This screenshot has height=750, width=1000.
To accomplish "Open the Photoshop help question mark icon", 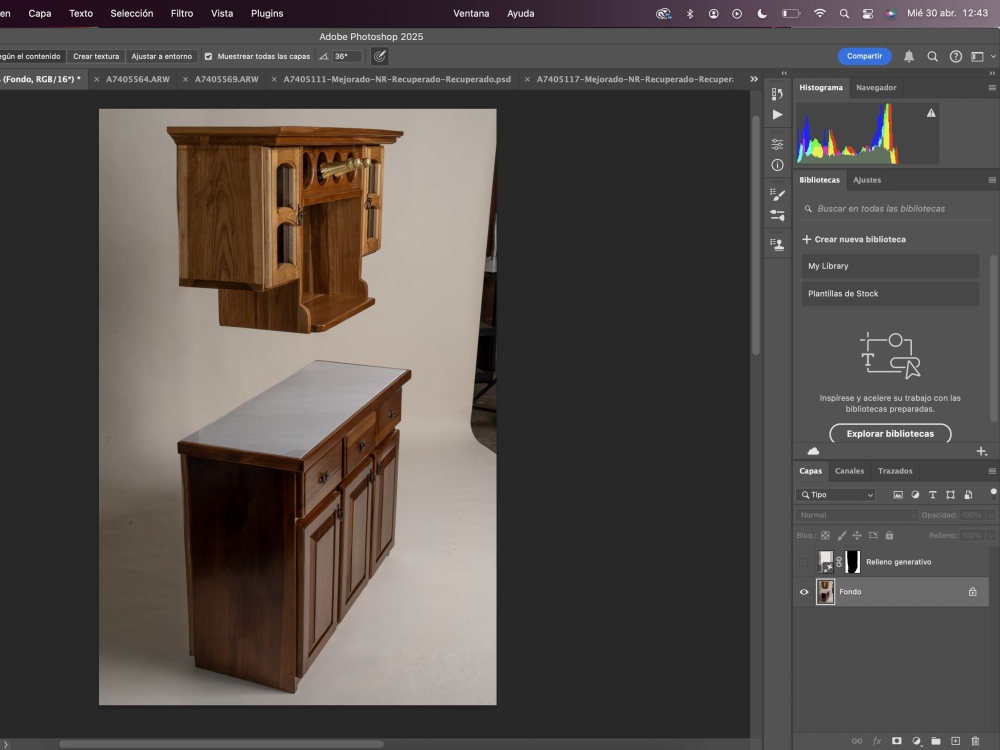I will (955, 56).
